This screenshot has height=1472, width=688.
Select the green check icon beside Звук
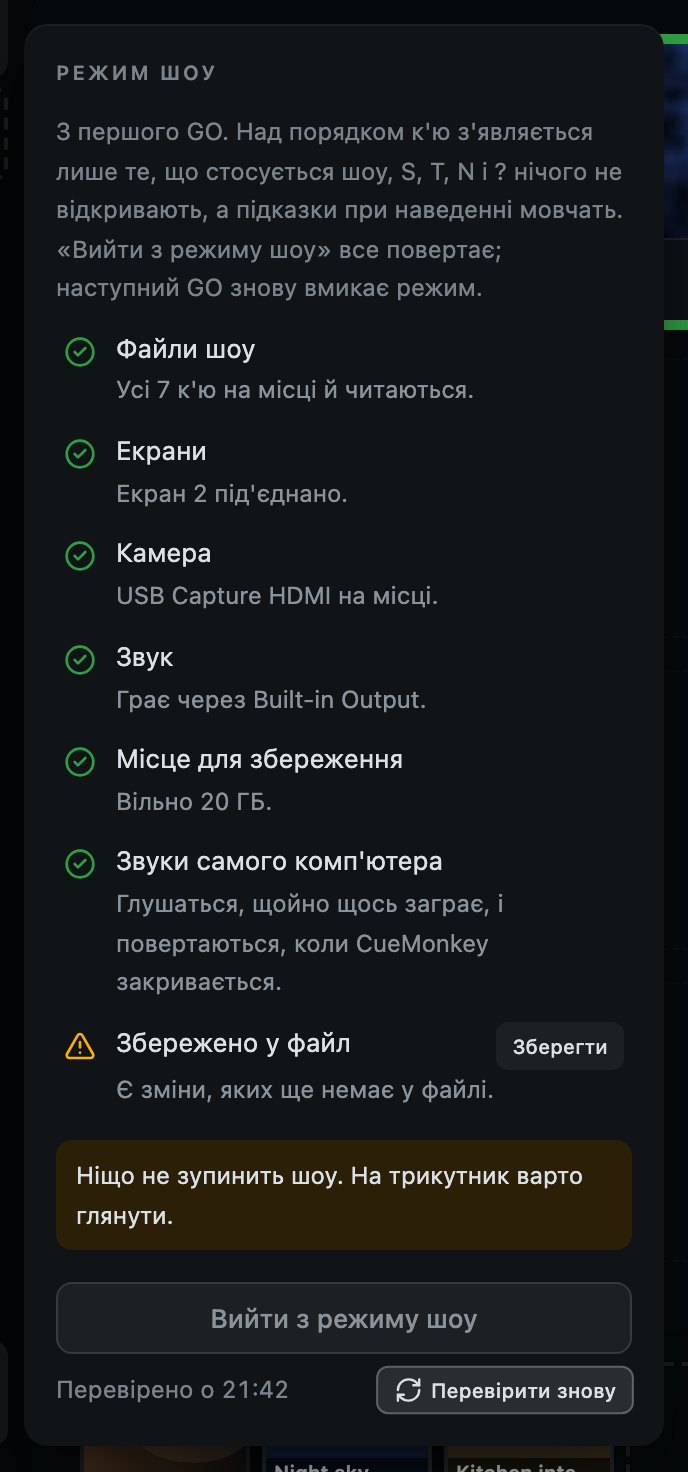80,660
